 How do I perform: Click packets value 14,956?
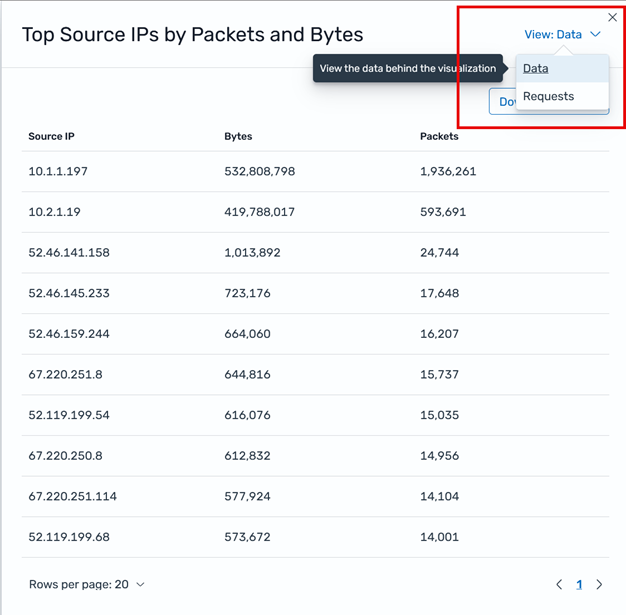[x=439, y=456]
